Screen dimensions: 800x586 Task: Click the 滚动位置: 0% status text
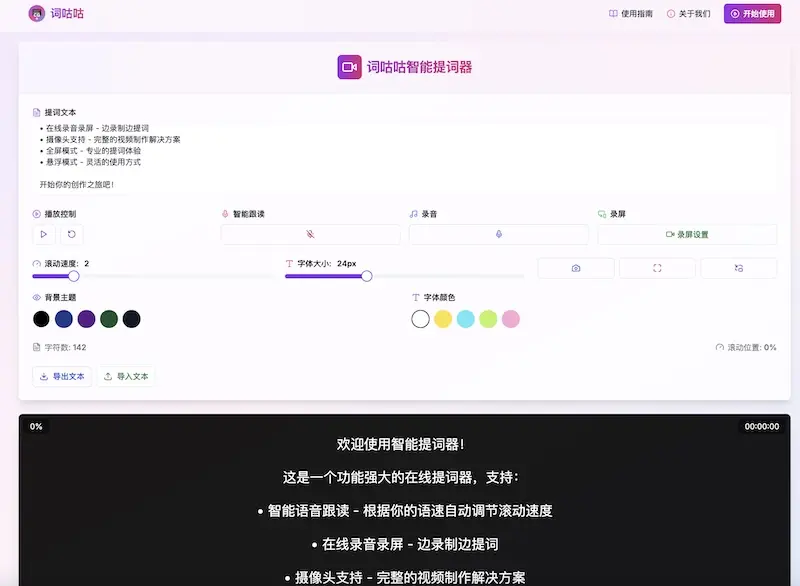click(x=752, y=347)
